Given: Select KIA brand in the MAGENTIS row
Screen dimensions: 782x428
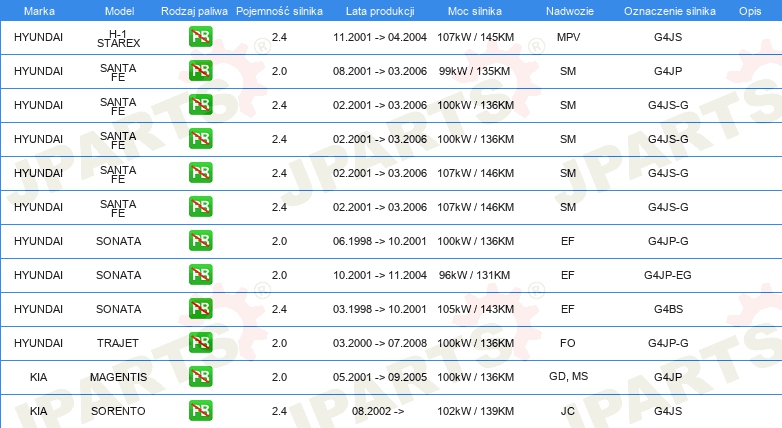Looking at the screenshot, I should tap(38, 377).
